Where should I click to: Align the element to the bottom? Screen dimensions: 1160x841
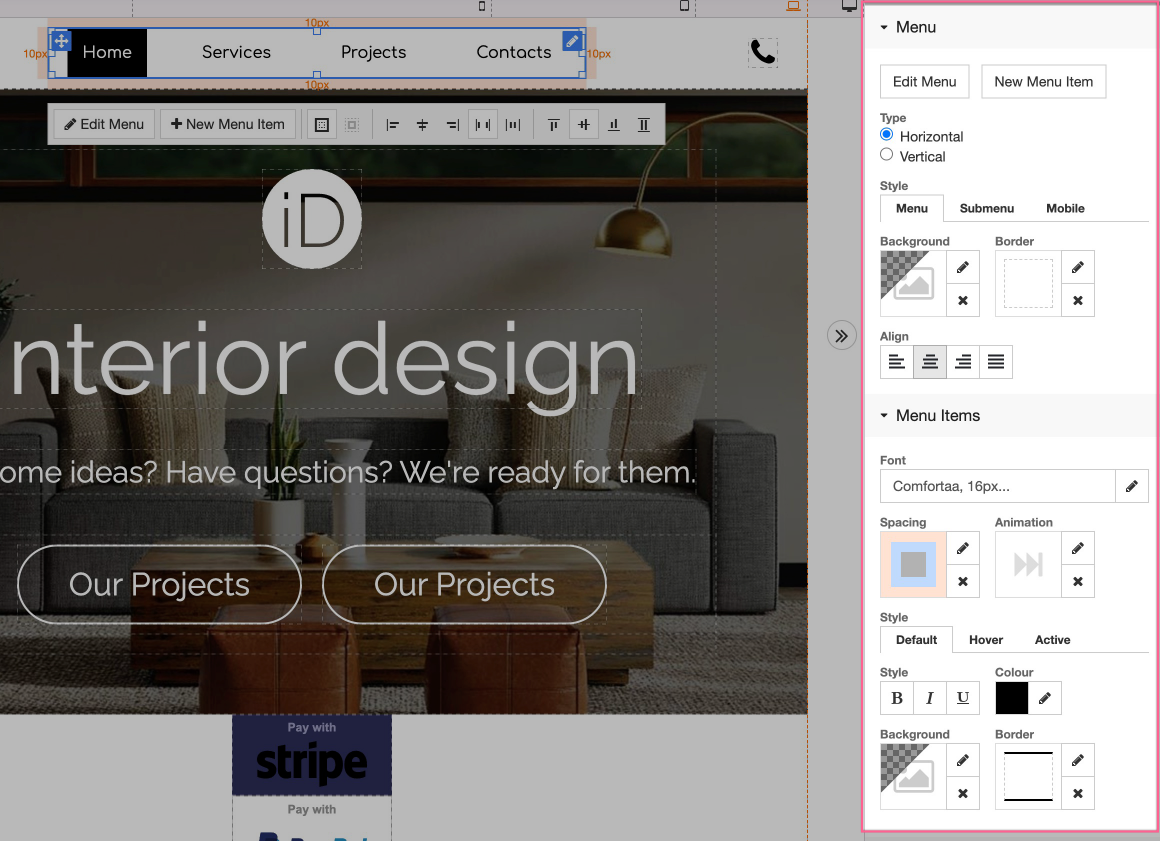click(x=614, y=124)
